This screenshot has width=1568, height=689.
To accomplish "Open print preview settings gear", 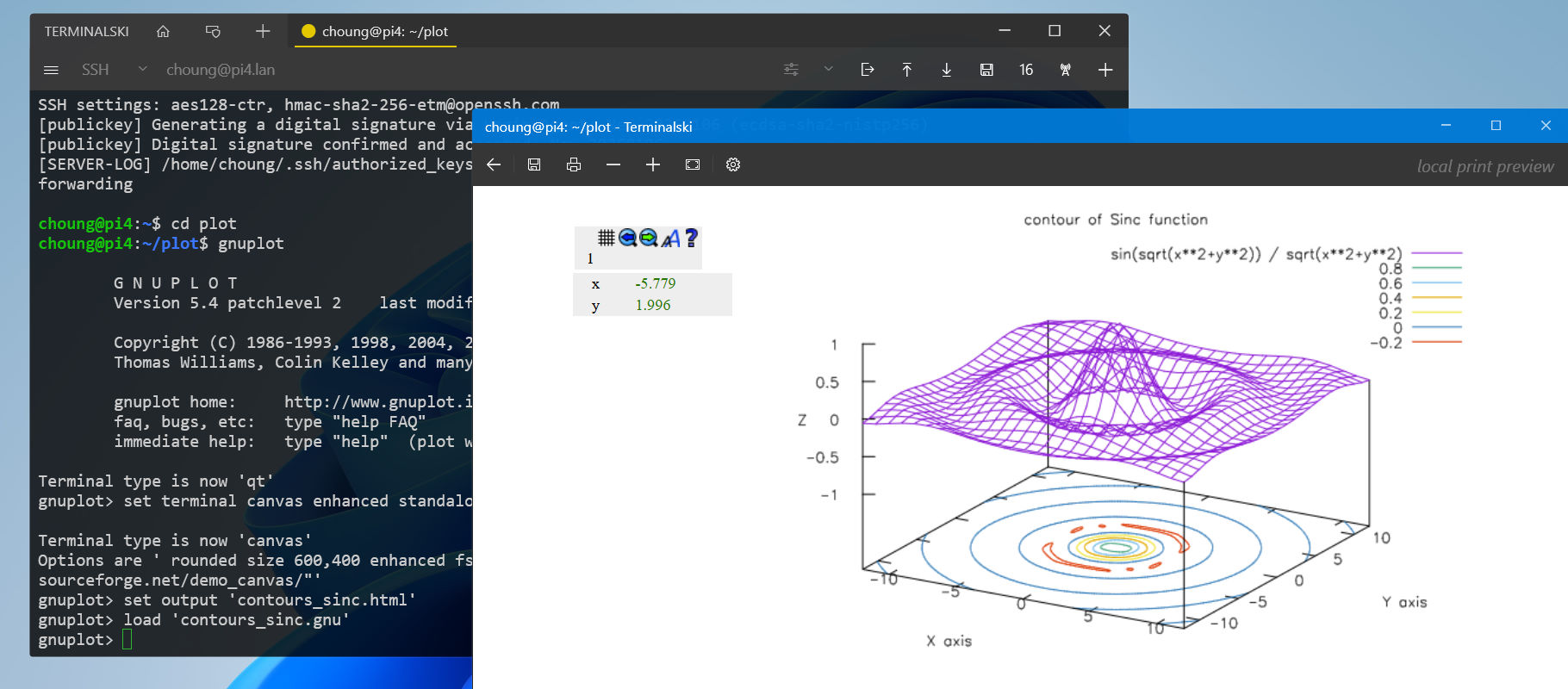I will click(x=733, y=164).
